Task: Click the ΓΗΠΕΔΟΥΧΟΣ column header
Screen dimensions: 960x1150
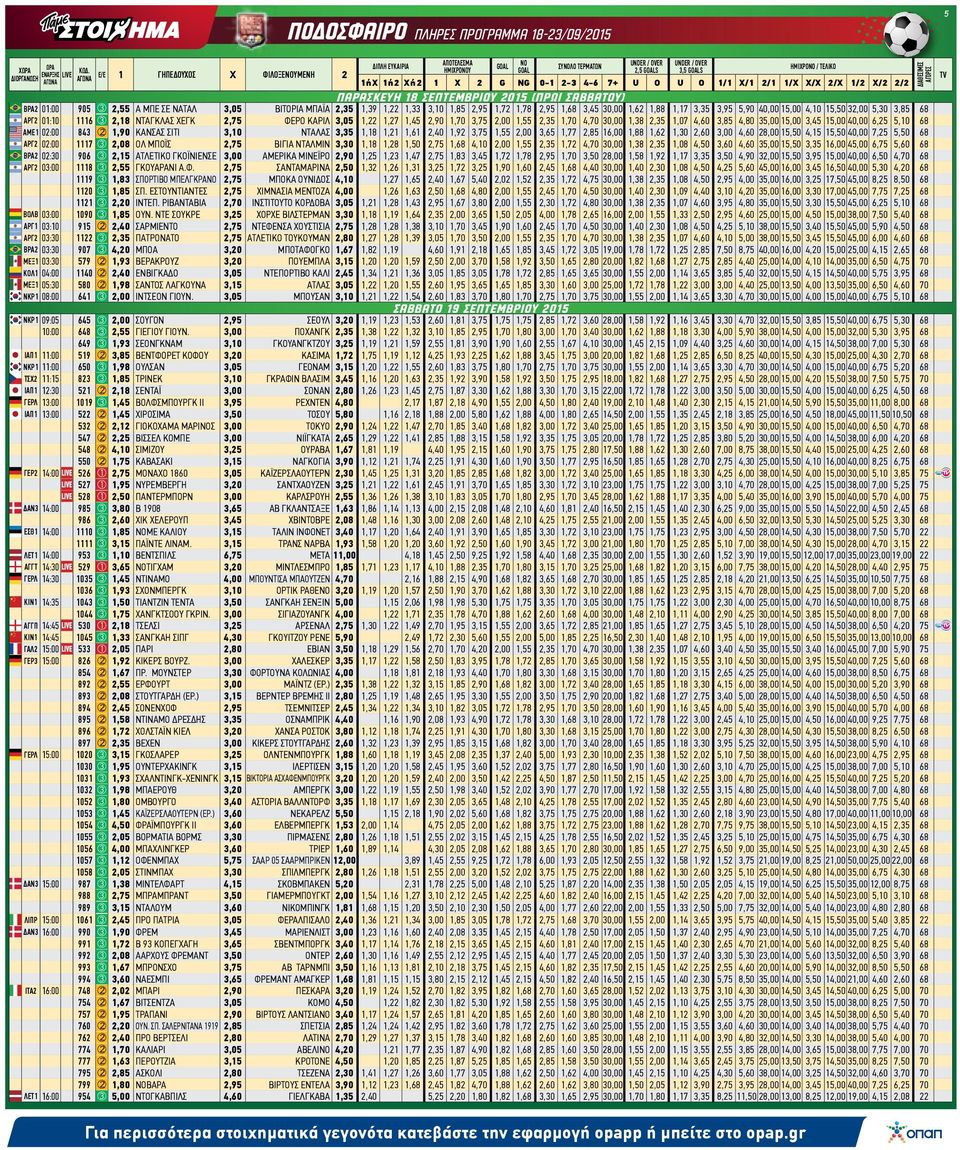Action: [176, 75]
